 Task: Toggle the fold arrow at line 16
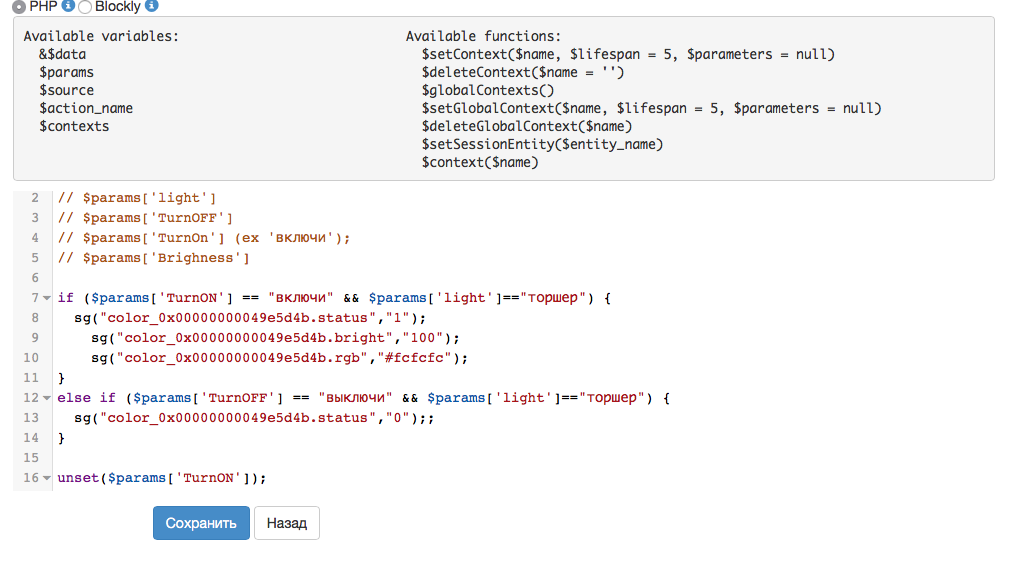point(47,478)
